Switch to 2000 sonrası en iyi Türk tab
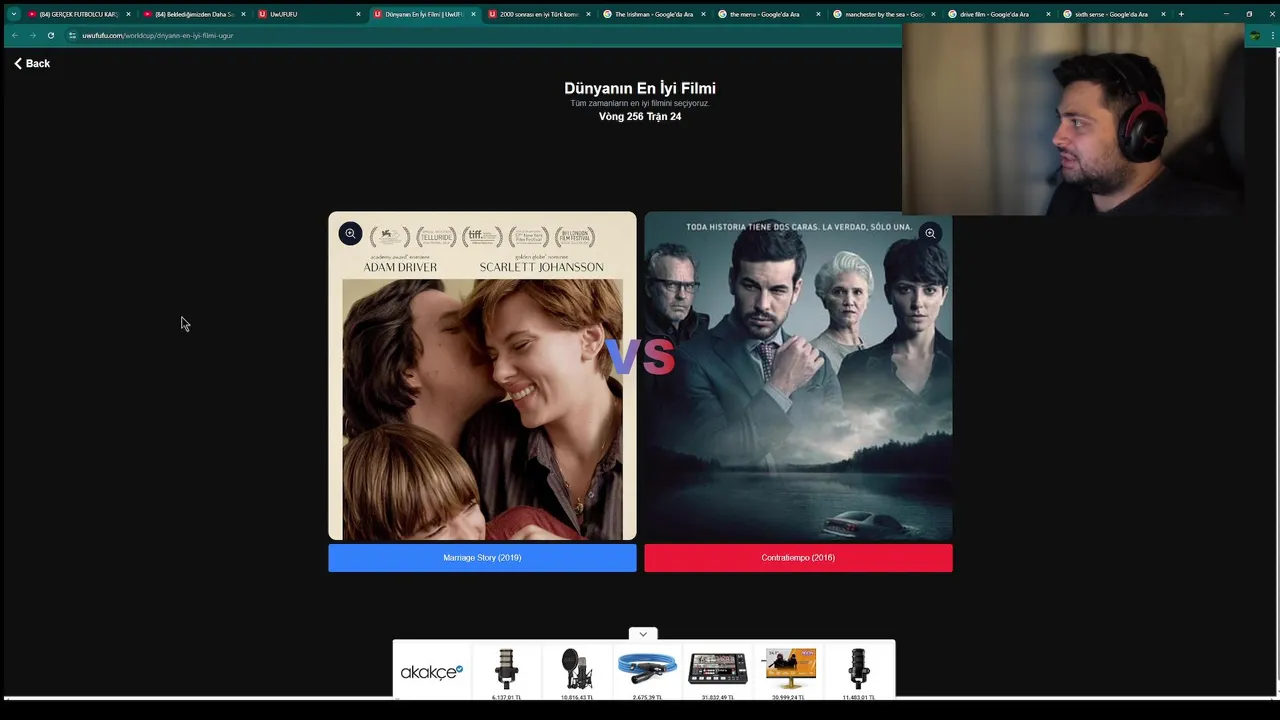 pos(538,14)
